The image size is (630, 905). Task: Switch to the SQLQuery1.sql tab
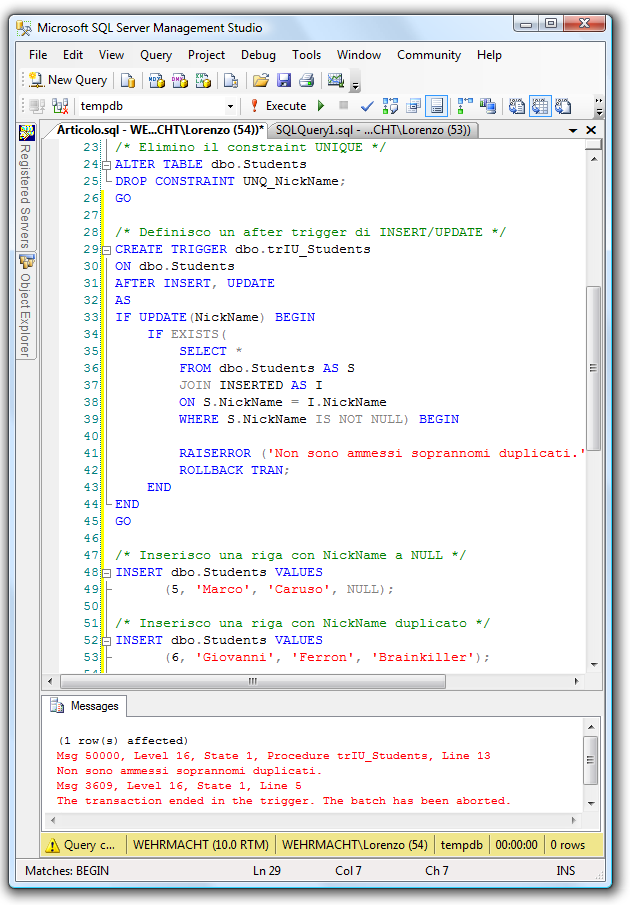[x=373, y=130]
